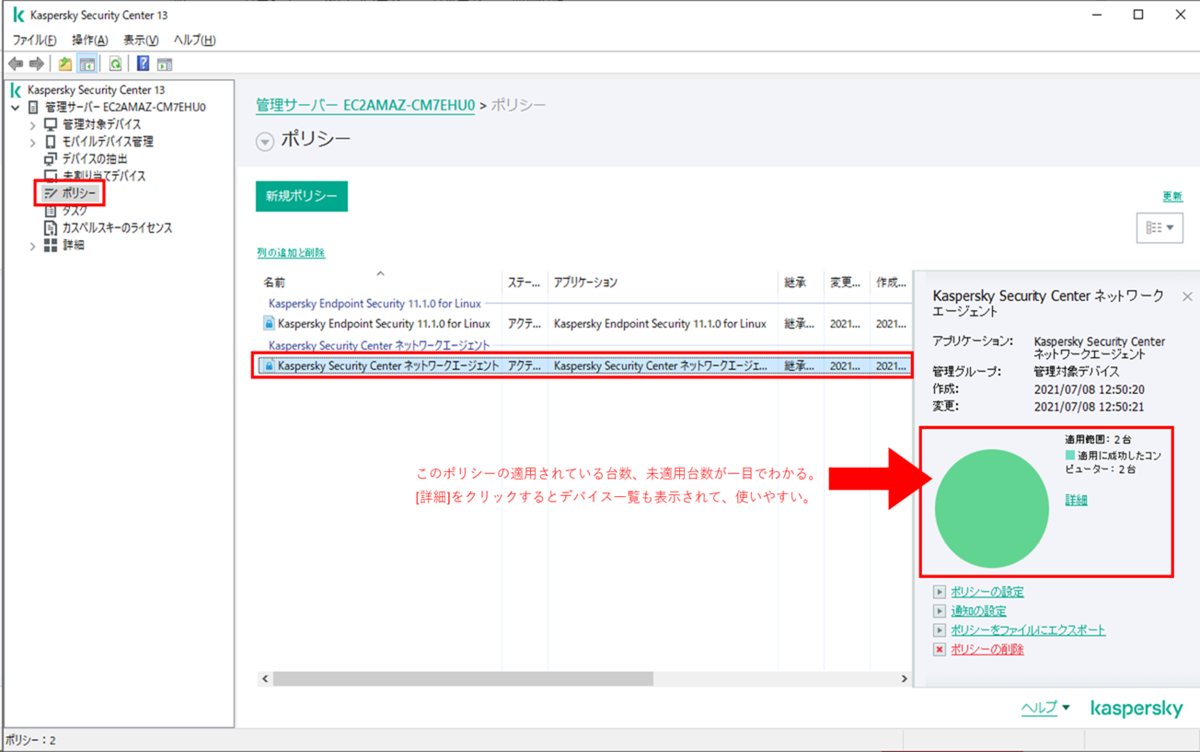Open the 通知の設定 link
The width and height of the screenshot is (1200, 752).
pyautogui.click(x=978, y=611)
